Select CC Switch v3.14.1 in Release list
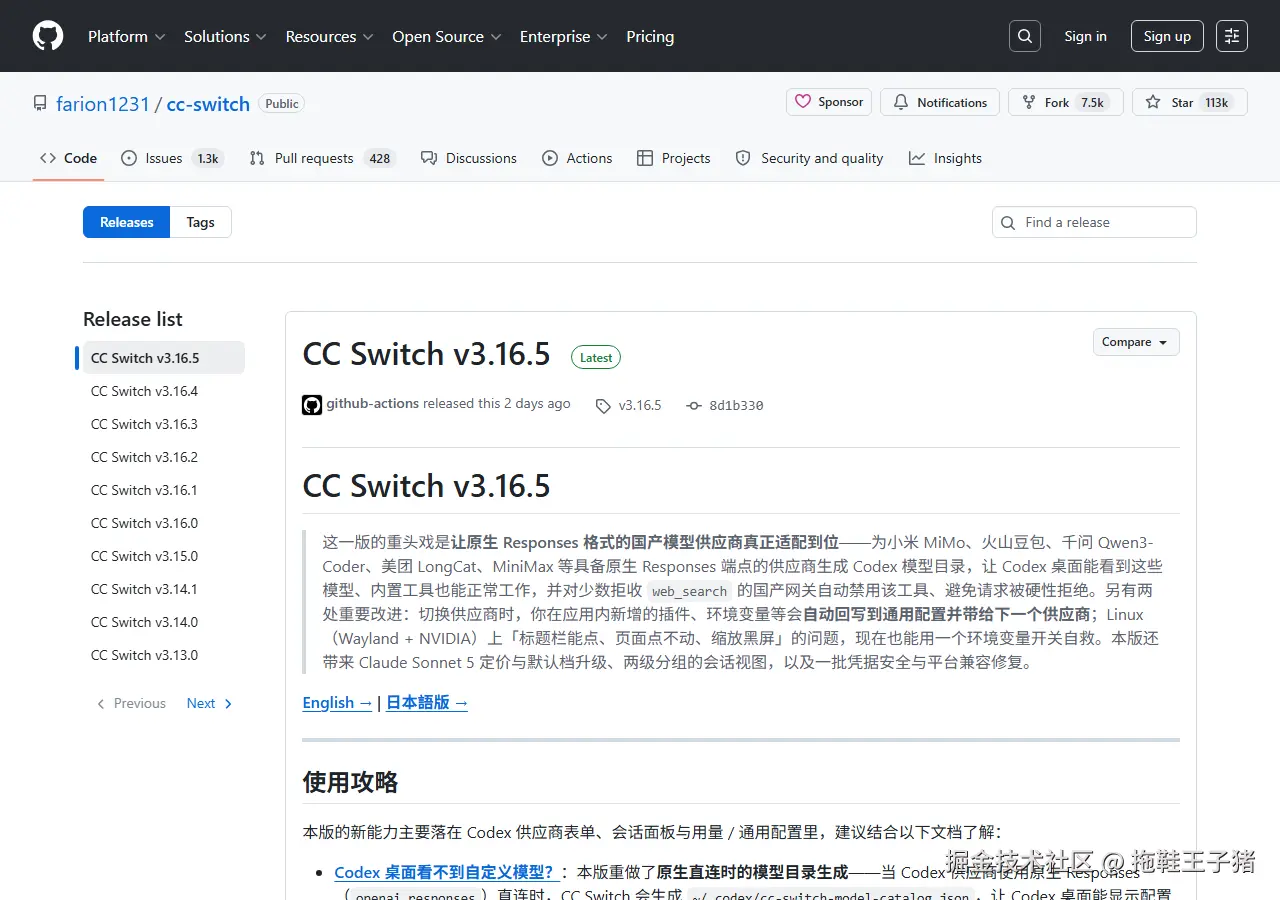 pyautogui.click(x=164, y=589)
